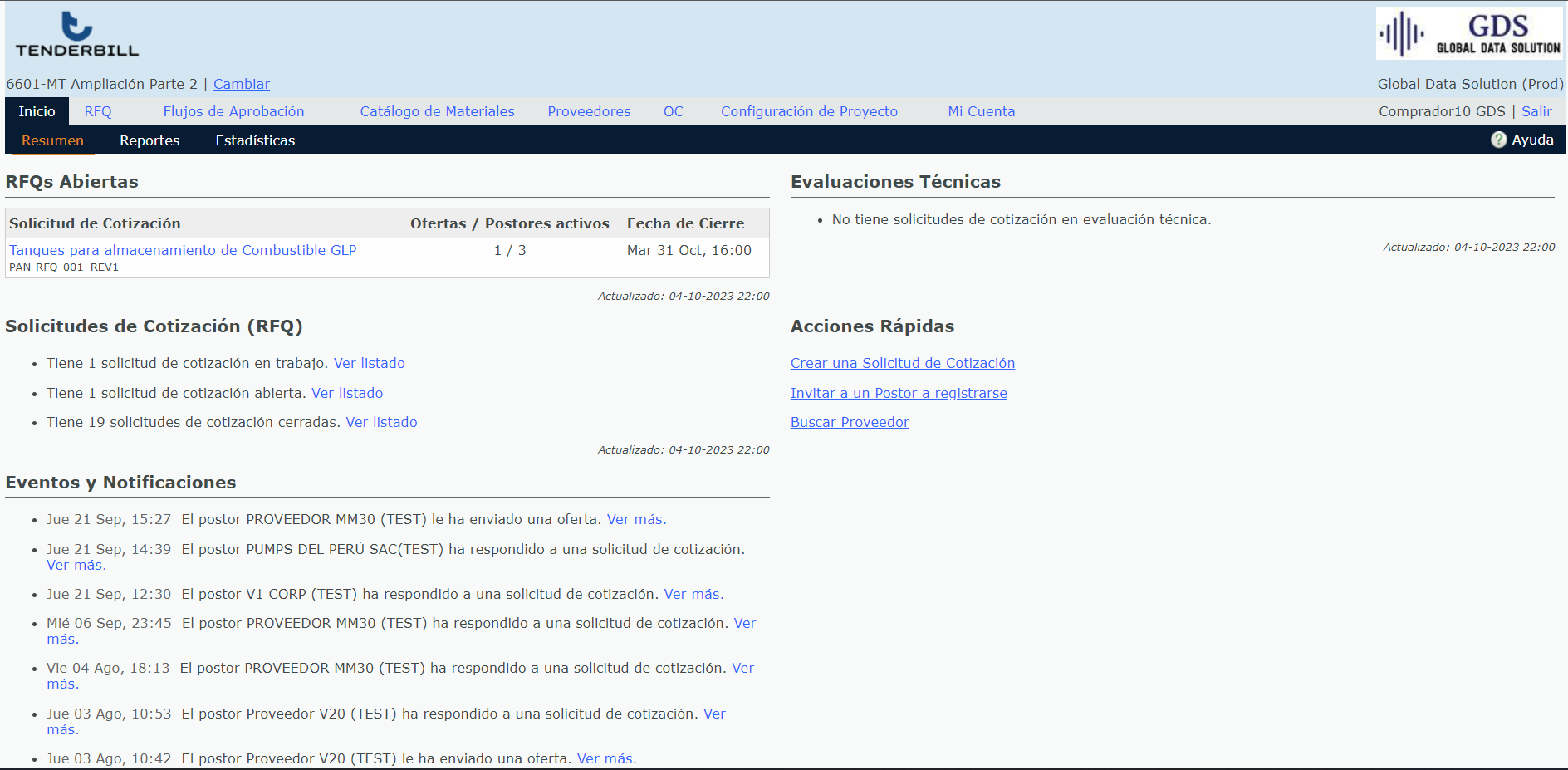Image resolution: width=1568 pixels, height=770 pixels.
Task: Switch to the Estadísticas subtab
Action: click(x=255, y=140)
